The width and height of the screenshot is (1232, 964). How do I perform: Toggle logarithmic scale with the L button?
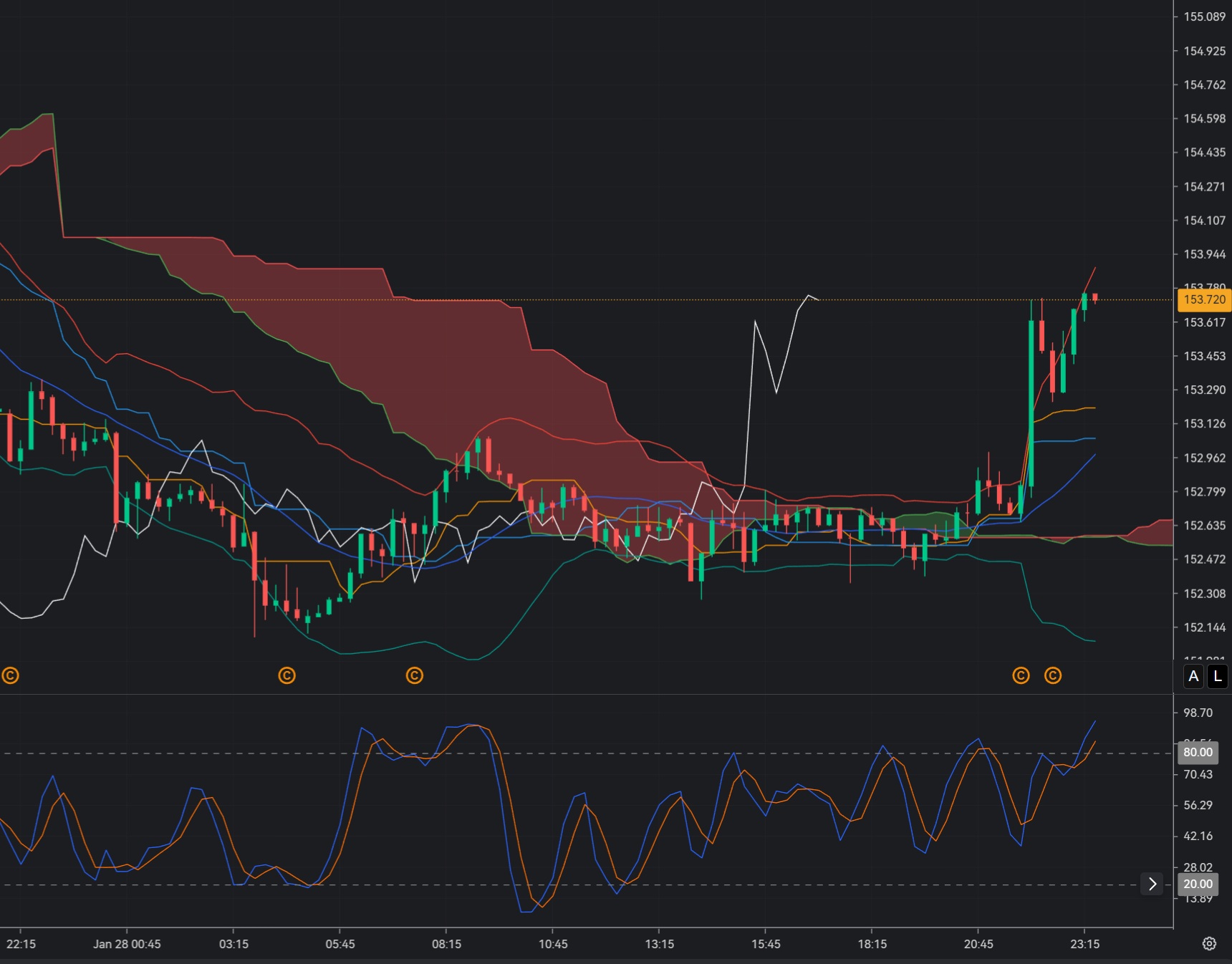[1218, 675]
